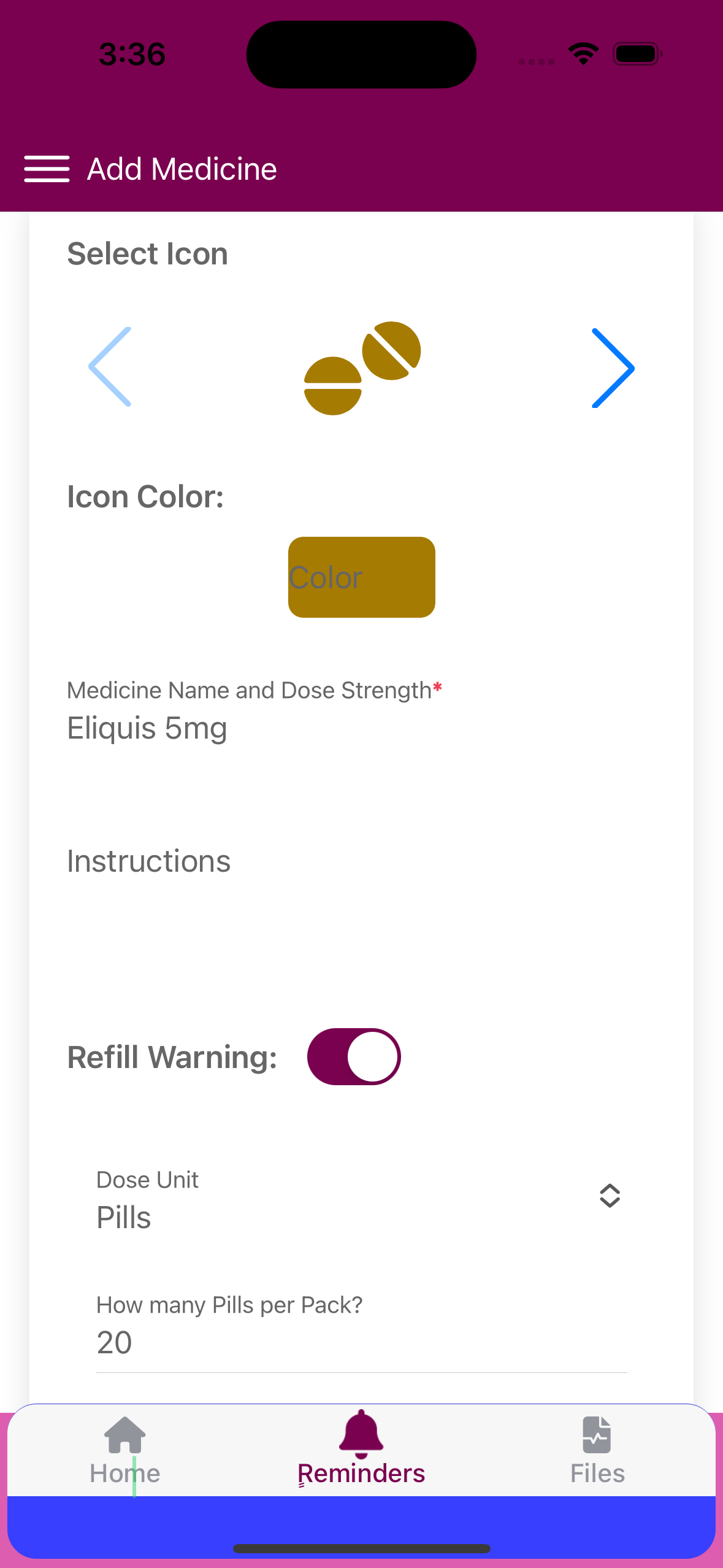Tap the Wi-Fi status icon
723x1568 pixels.
(583, 54)
